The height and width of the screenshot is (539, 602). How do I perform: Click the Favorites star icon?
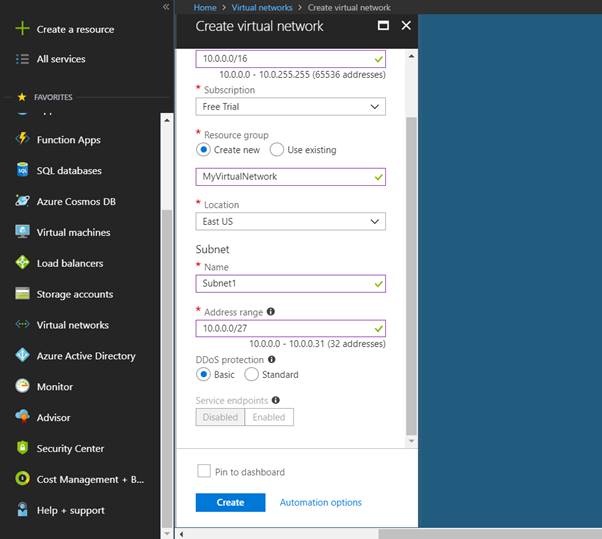[x=22, y=97]
